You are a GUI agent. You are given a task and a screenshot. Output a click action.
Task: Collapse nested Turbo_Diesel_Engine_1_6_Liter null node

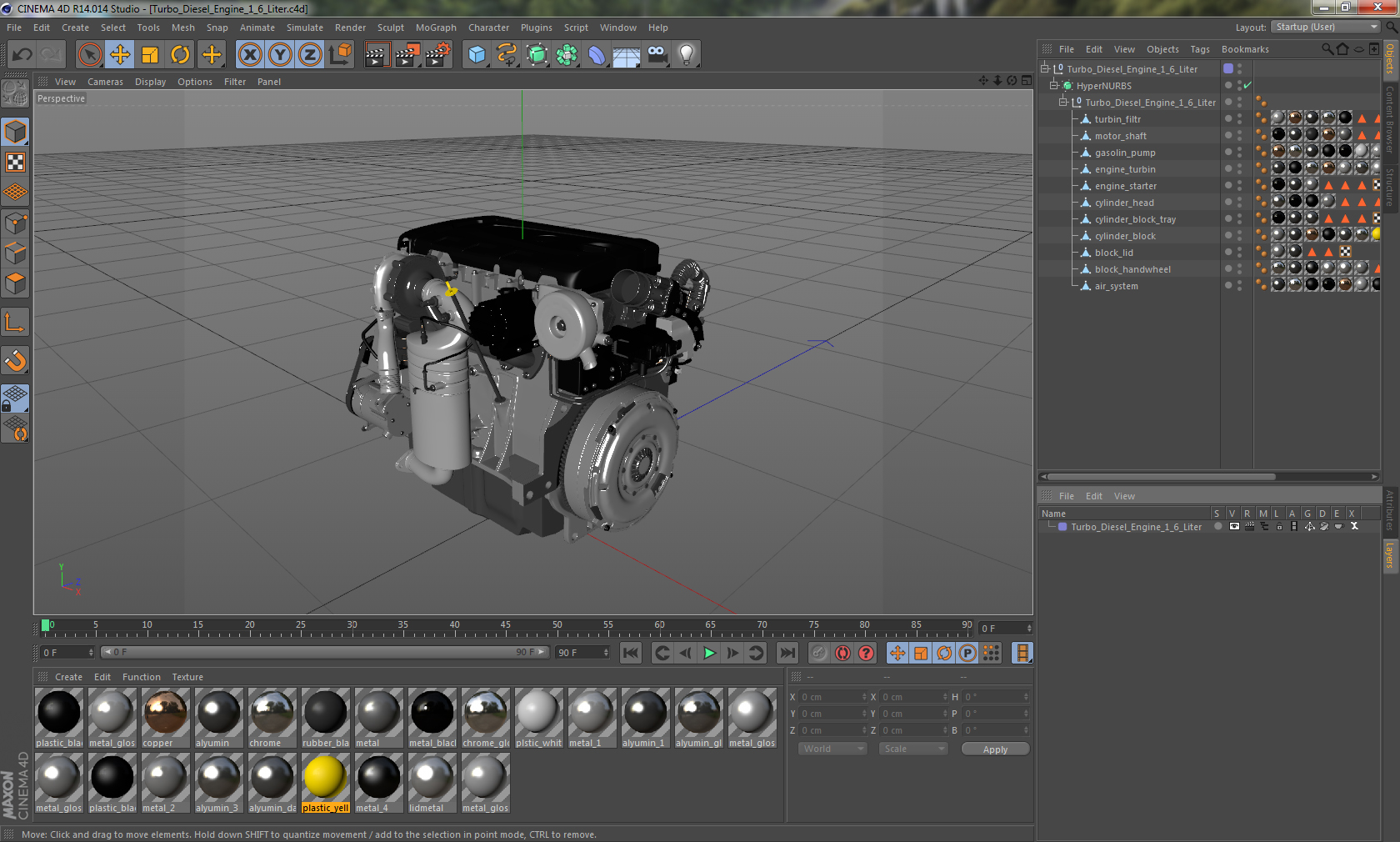pos(1063,102)
